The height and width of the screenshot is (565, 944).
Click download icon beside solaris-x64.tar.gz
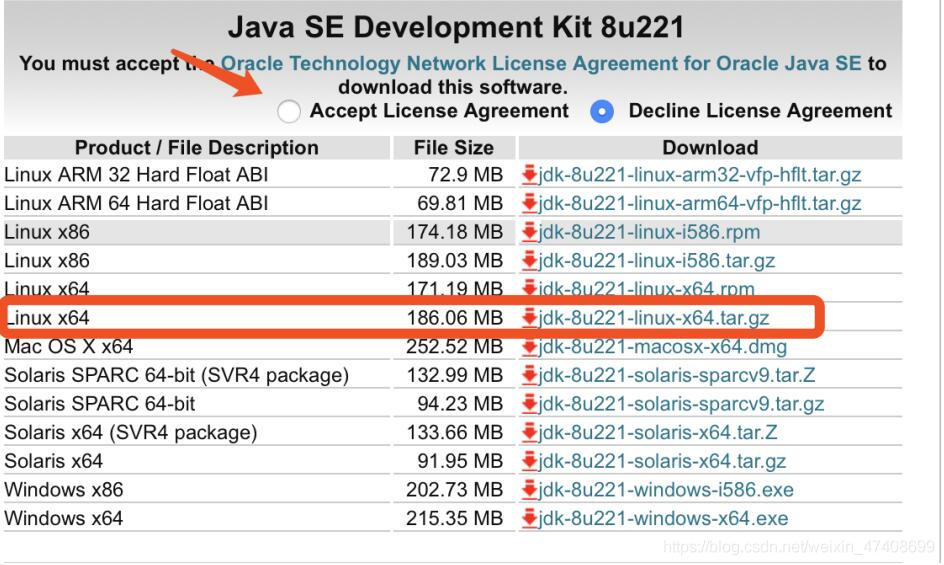pos(529,461)
